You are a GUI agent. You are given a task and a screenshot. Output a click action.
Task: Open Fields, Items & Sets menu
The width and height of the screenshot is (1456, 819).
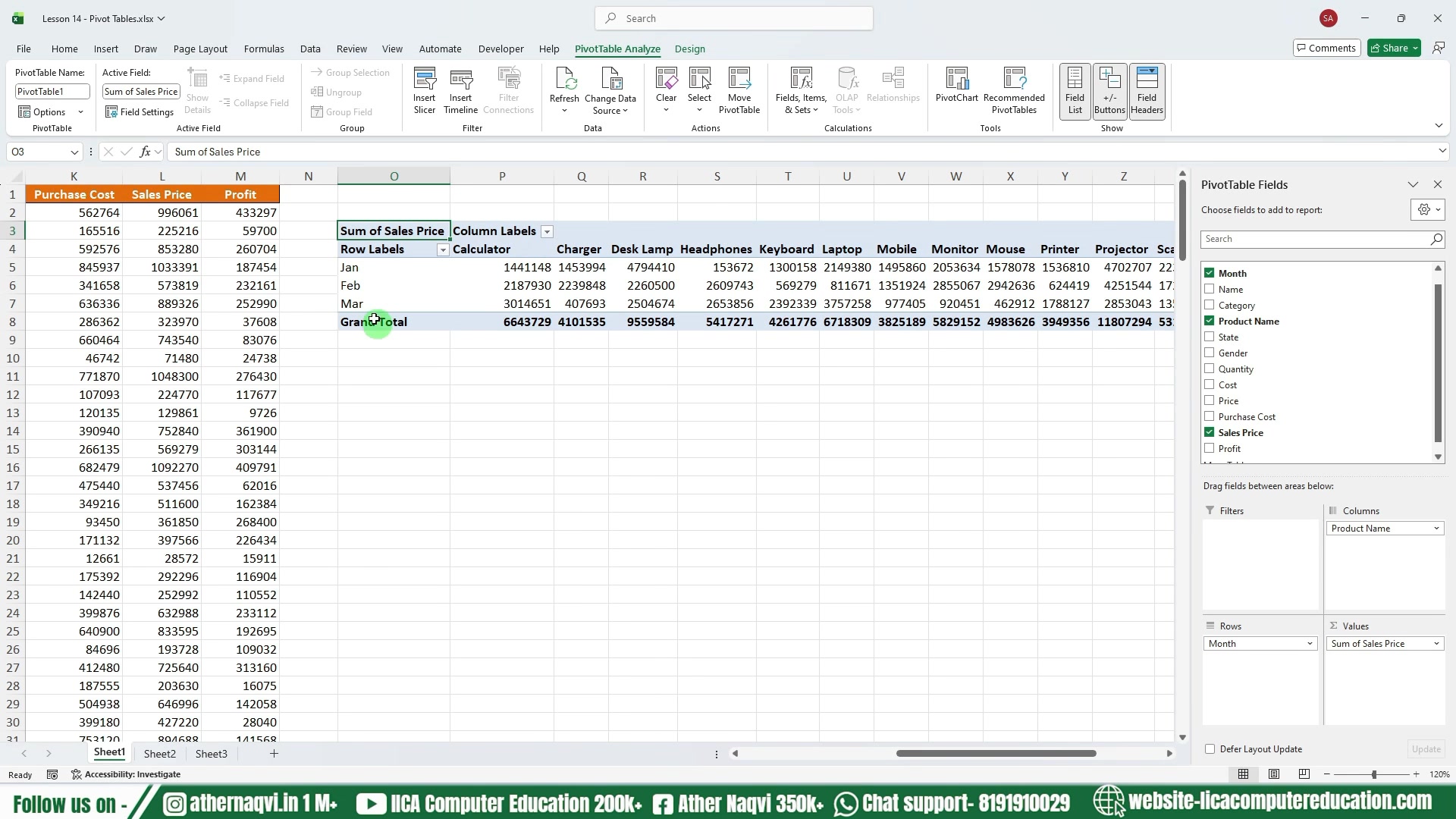801,91
